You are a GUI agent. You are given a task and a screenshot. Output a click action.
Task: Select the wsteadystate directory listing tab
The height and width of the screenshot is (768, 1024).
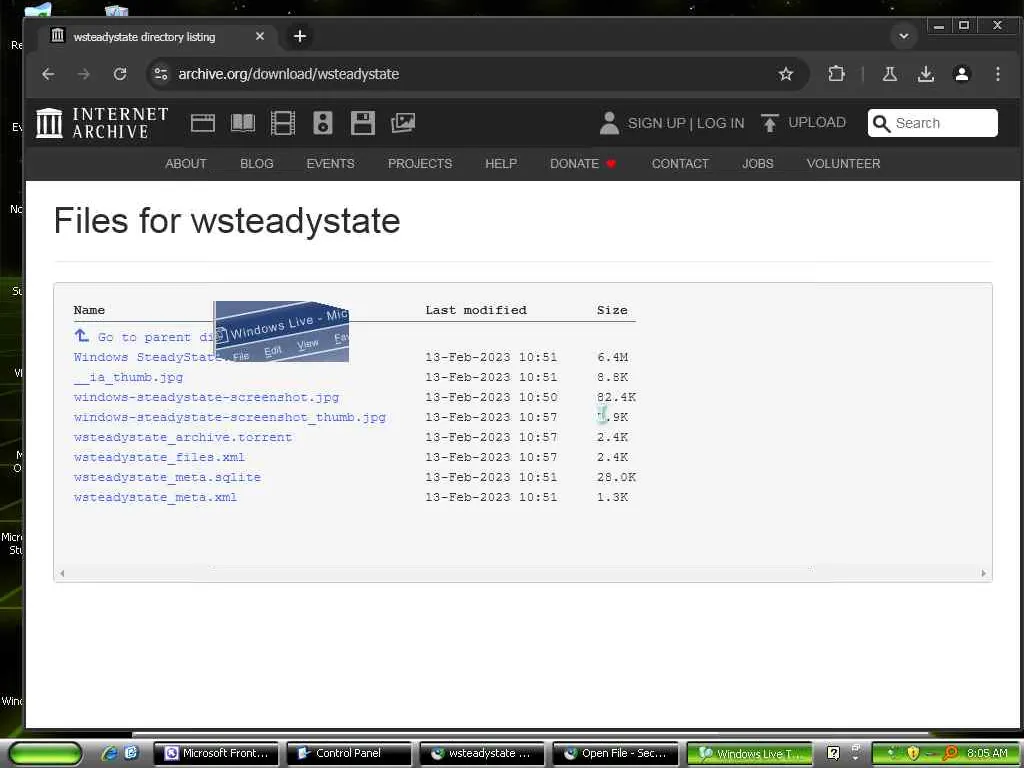click(159, 37)
